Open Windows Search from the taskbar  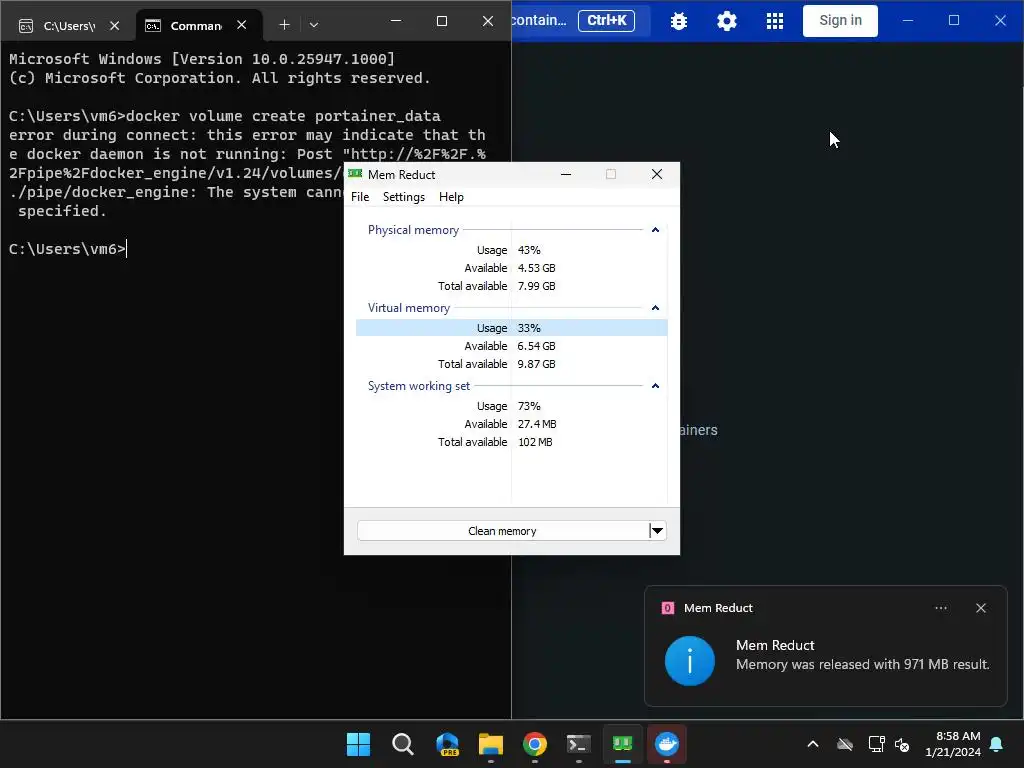coord(403,744)
